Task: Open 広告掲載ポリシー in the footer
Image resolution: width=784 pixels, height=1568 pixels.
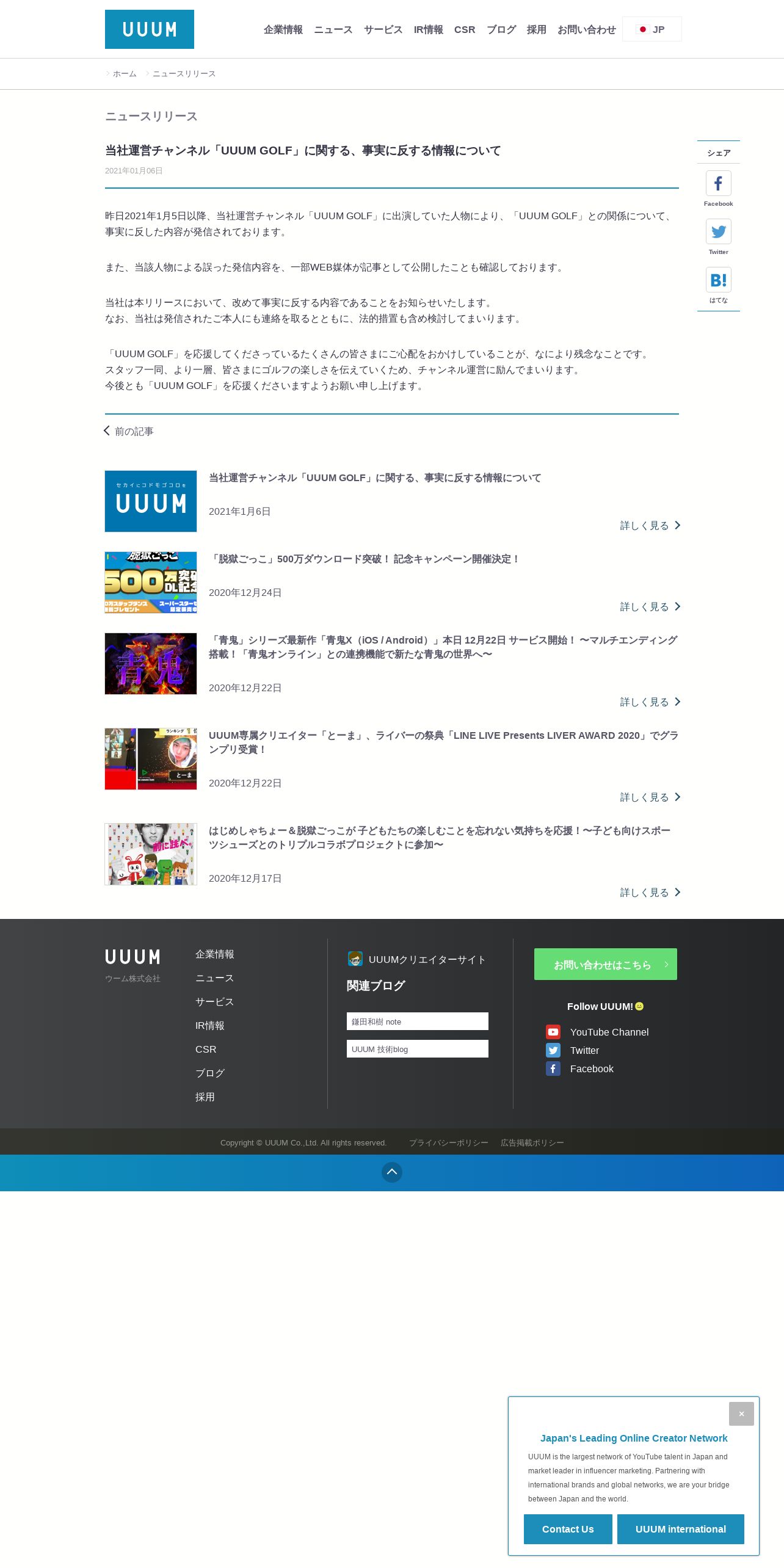Action: [x=532, y=1142]
